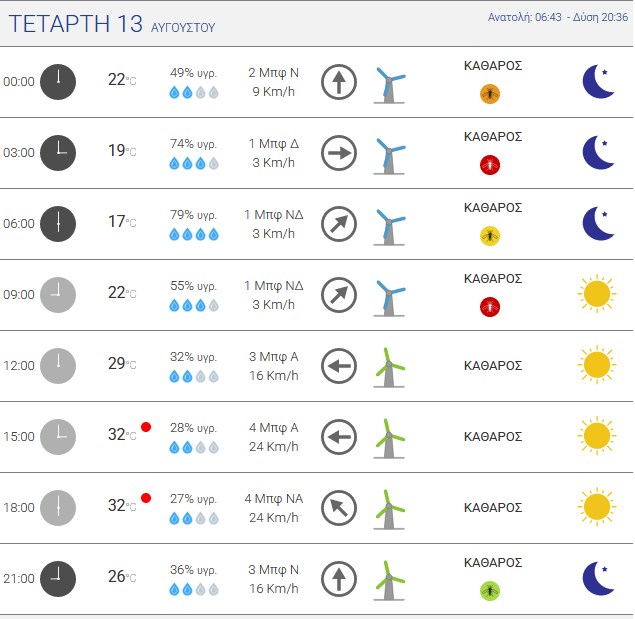The width and height of the screenshot is (635, 619).
Task: Click the ΤΕΤΑΡΤΗ 13 date heading
Action: (76, 23)
